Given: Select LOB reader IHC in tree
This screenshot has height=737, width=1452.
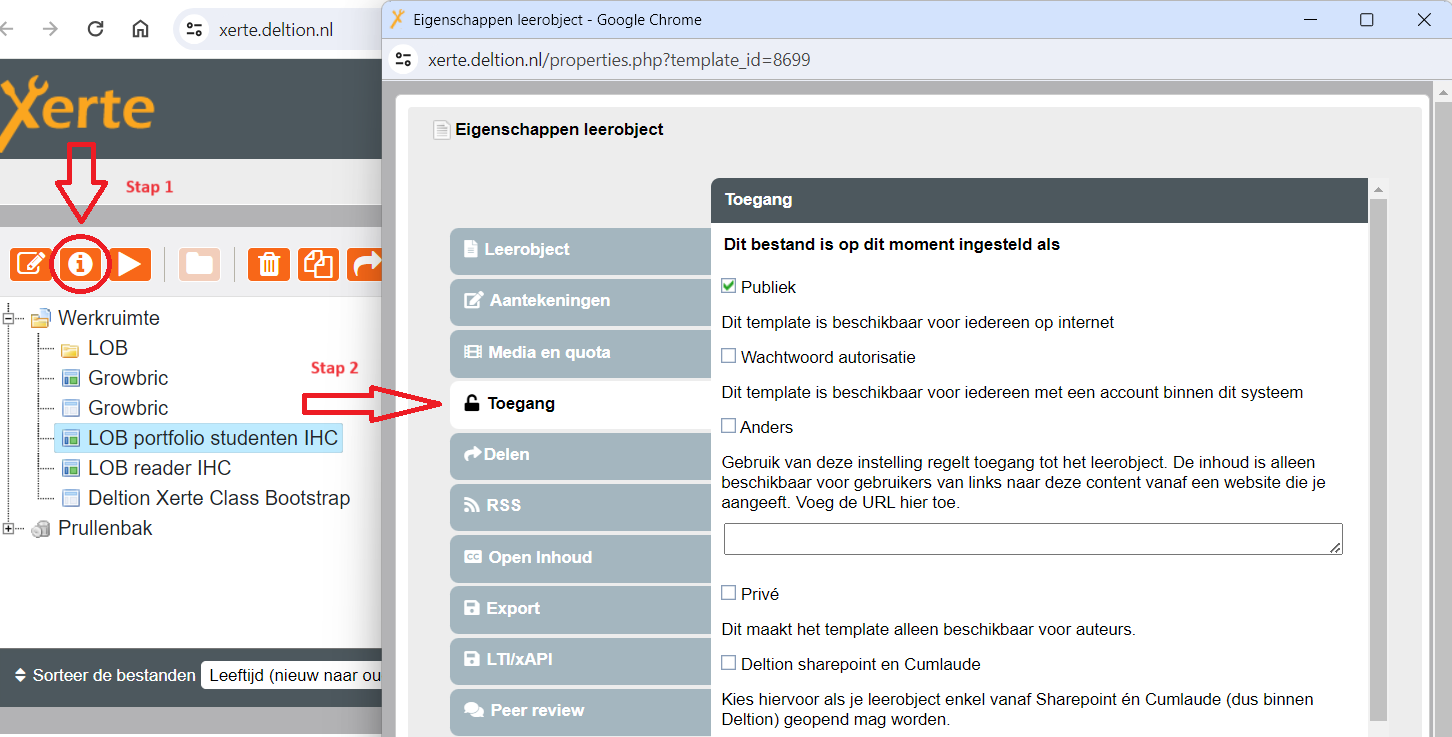Looking at the screenshot, I should [159, 468].
